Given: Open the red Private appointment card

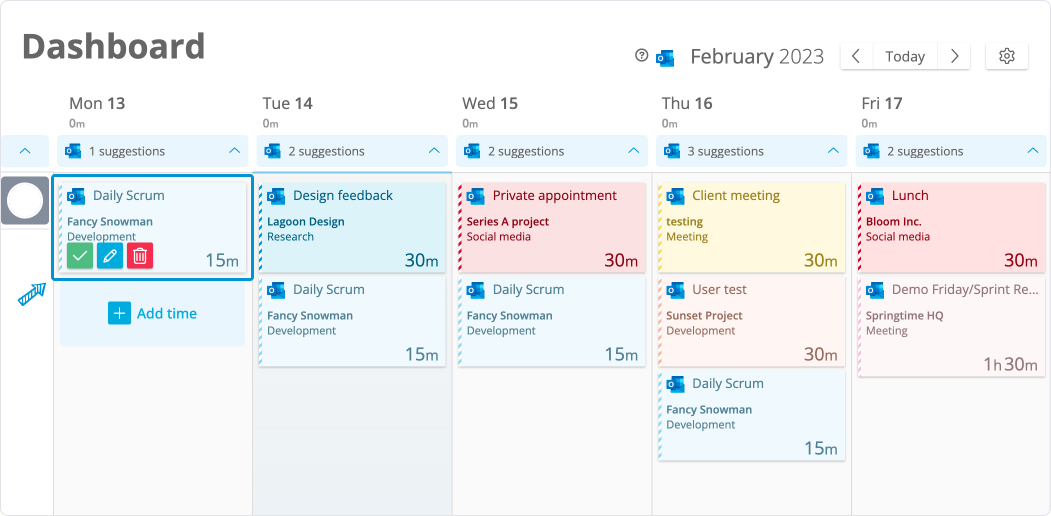Looking at the screenshot, I should [552, 226].
